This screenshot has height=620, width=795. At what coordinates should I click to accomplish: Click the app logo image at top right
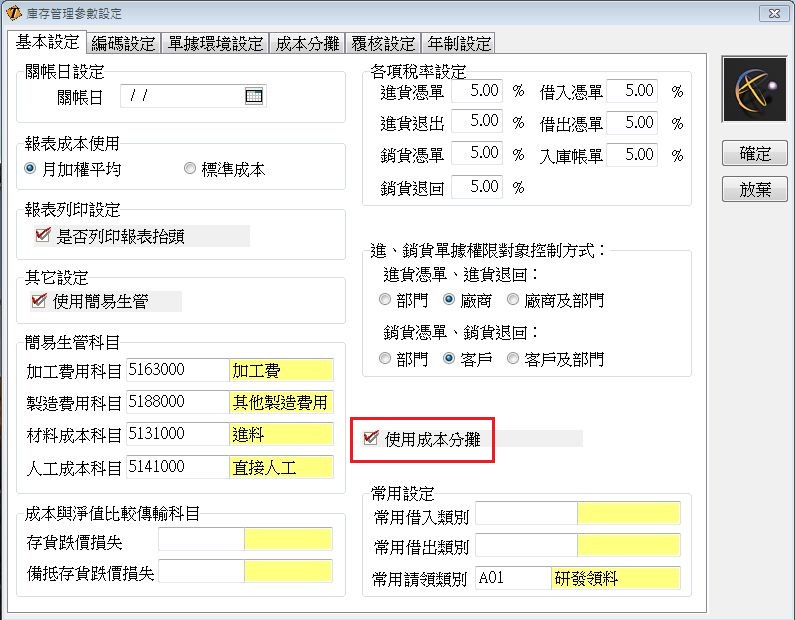coord(755,94)
